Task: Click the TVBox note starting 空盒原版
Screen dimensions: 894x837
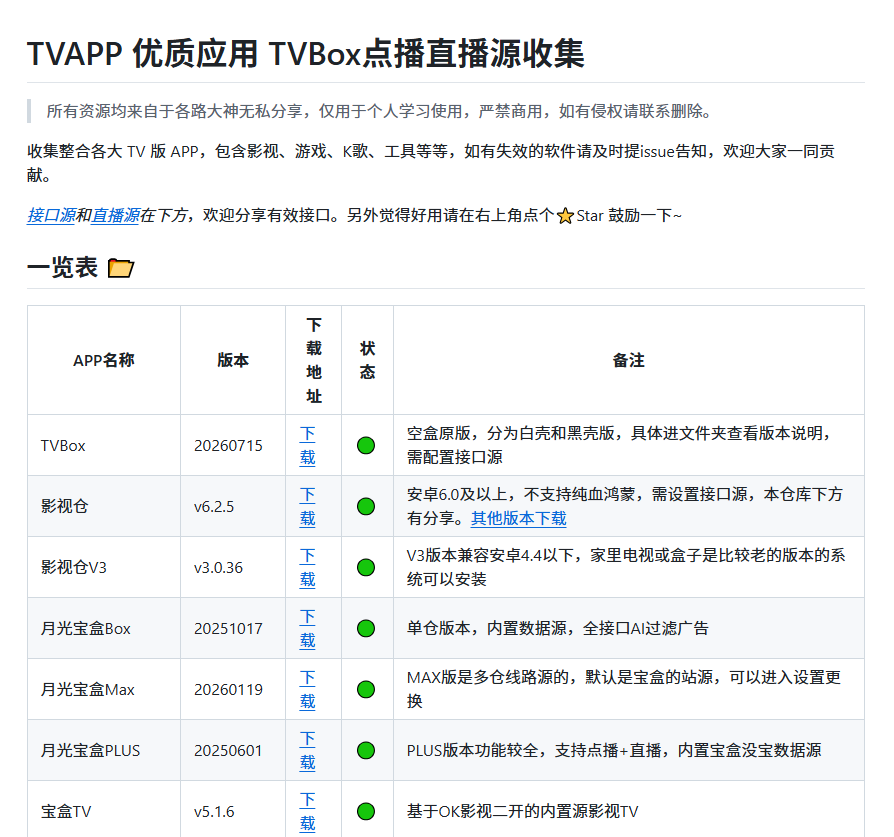Action: (x=619, y=445)
